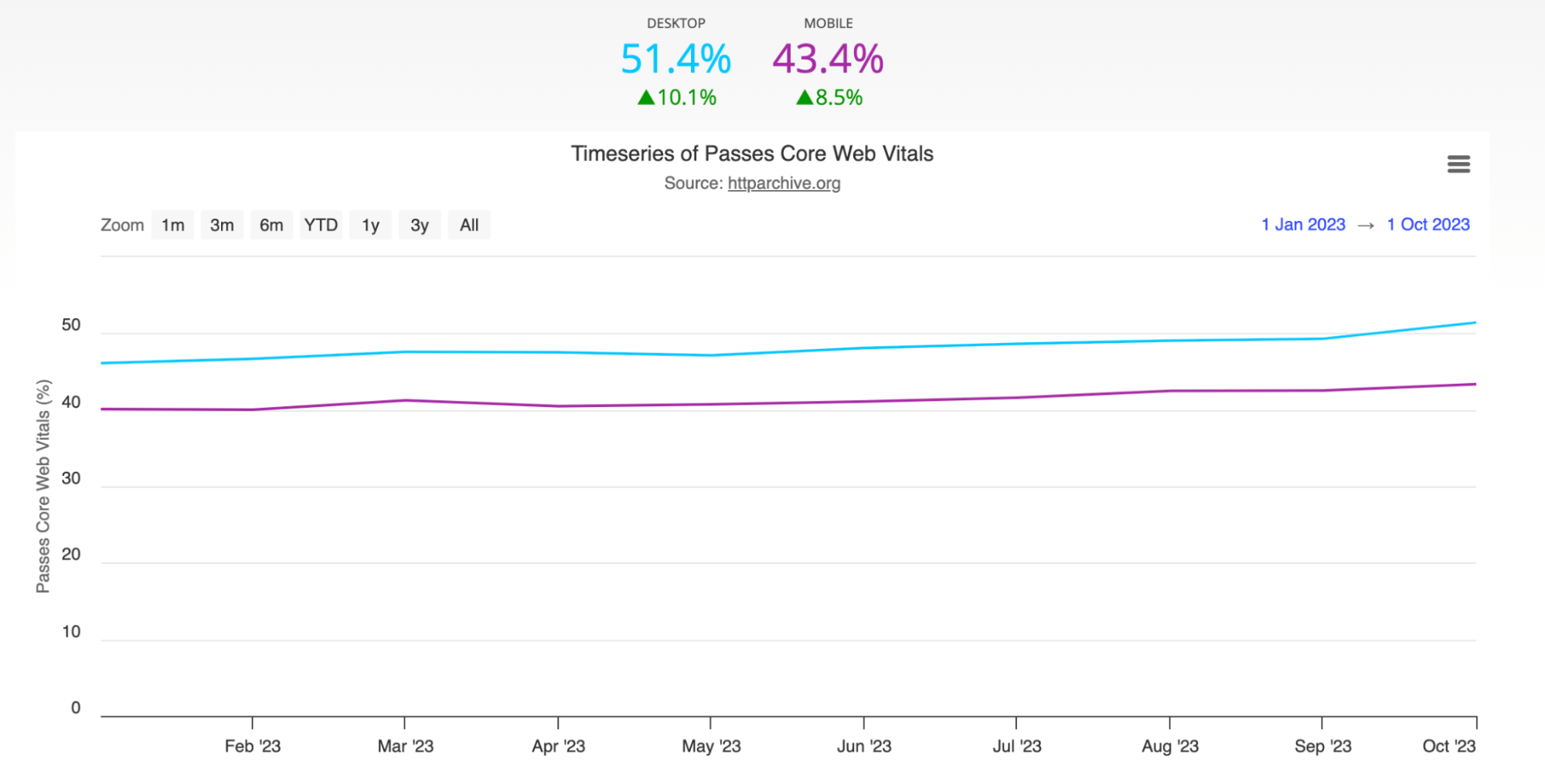
Task: Edit the start date 1 Jan 2023
Action: [1303, 225]
